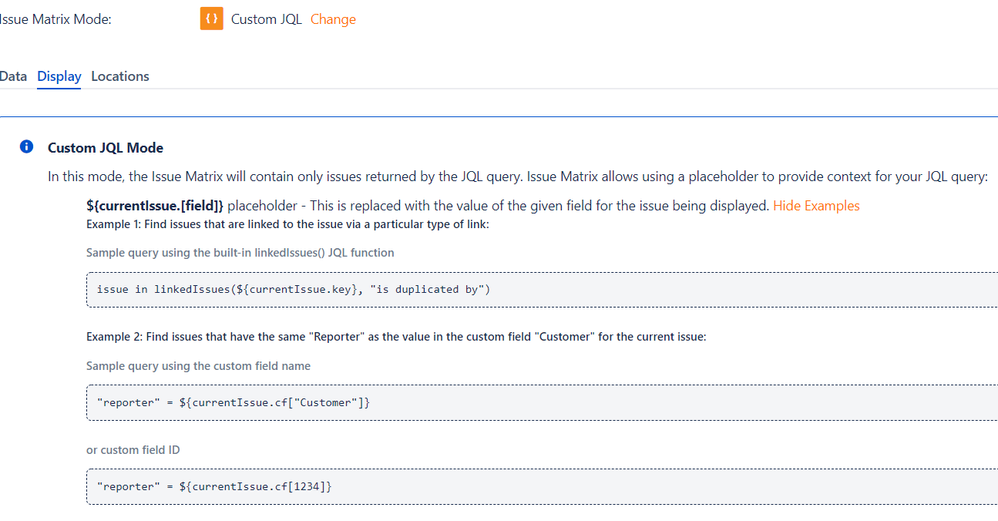Click the Example 2 heading text
Screen dimensions: 998x521
pos(396,337)
